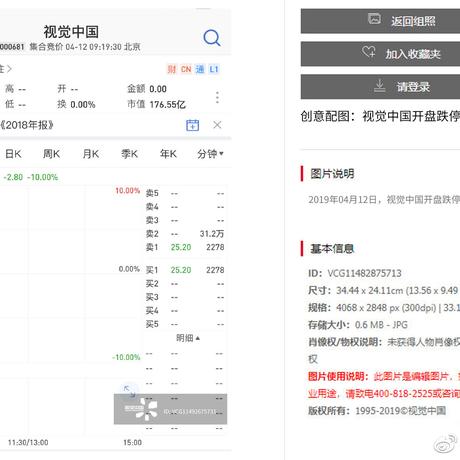Image resolution: width=460 pixels, height=460 pixels.
Task: Open the 分钟 interval dropdown
Action: [x=210, y=154]
